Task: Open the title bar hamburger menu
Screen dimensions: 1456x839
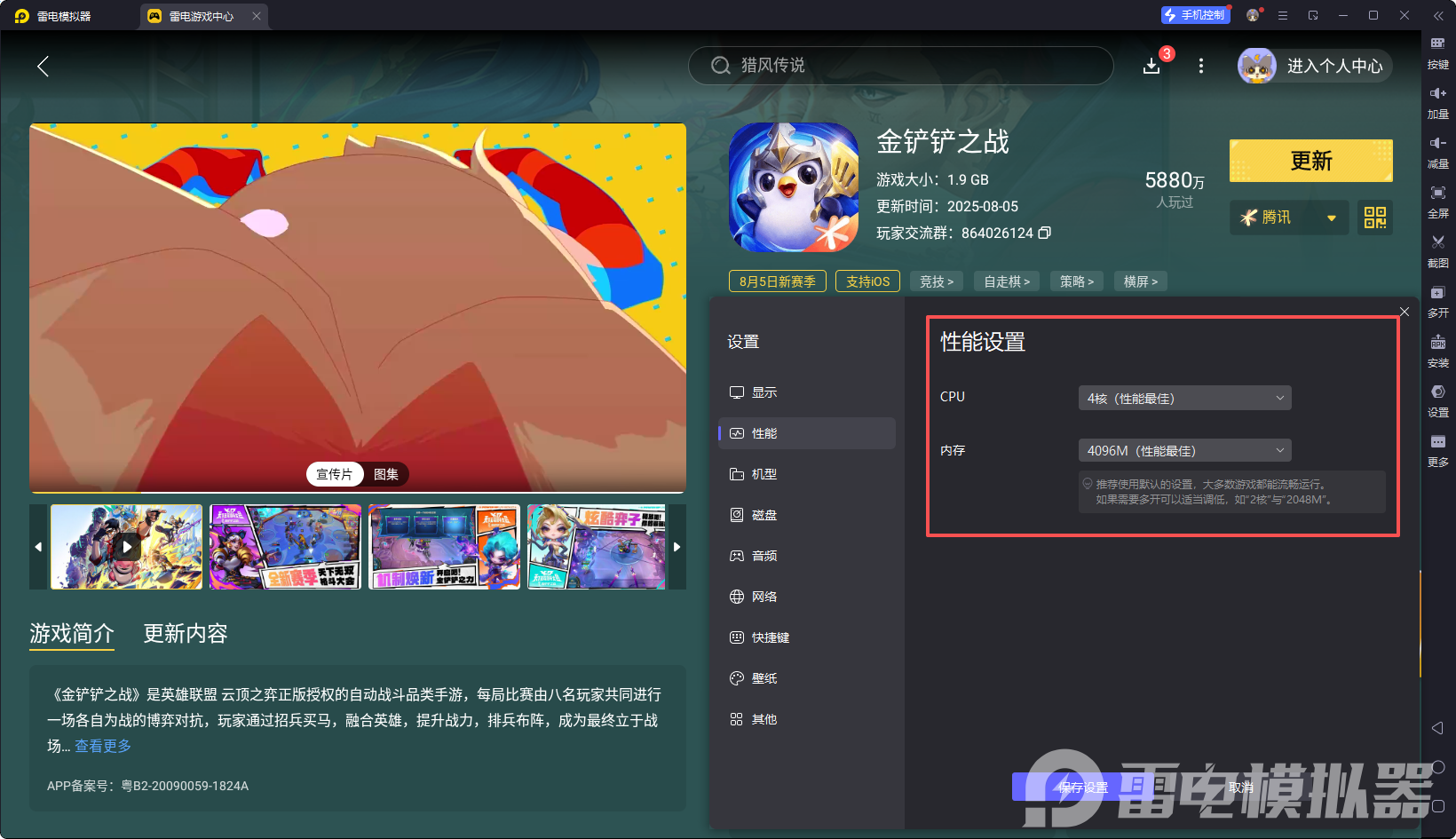Action: (x=1283, y=15)
